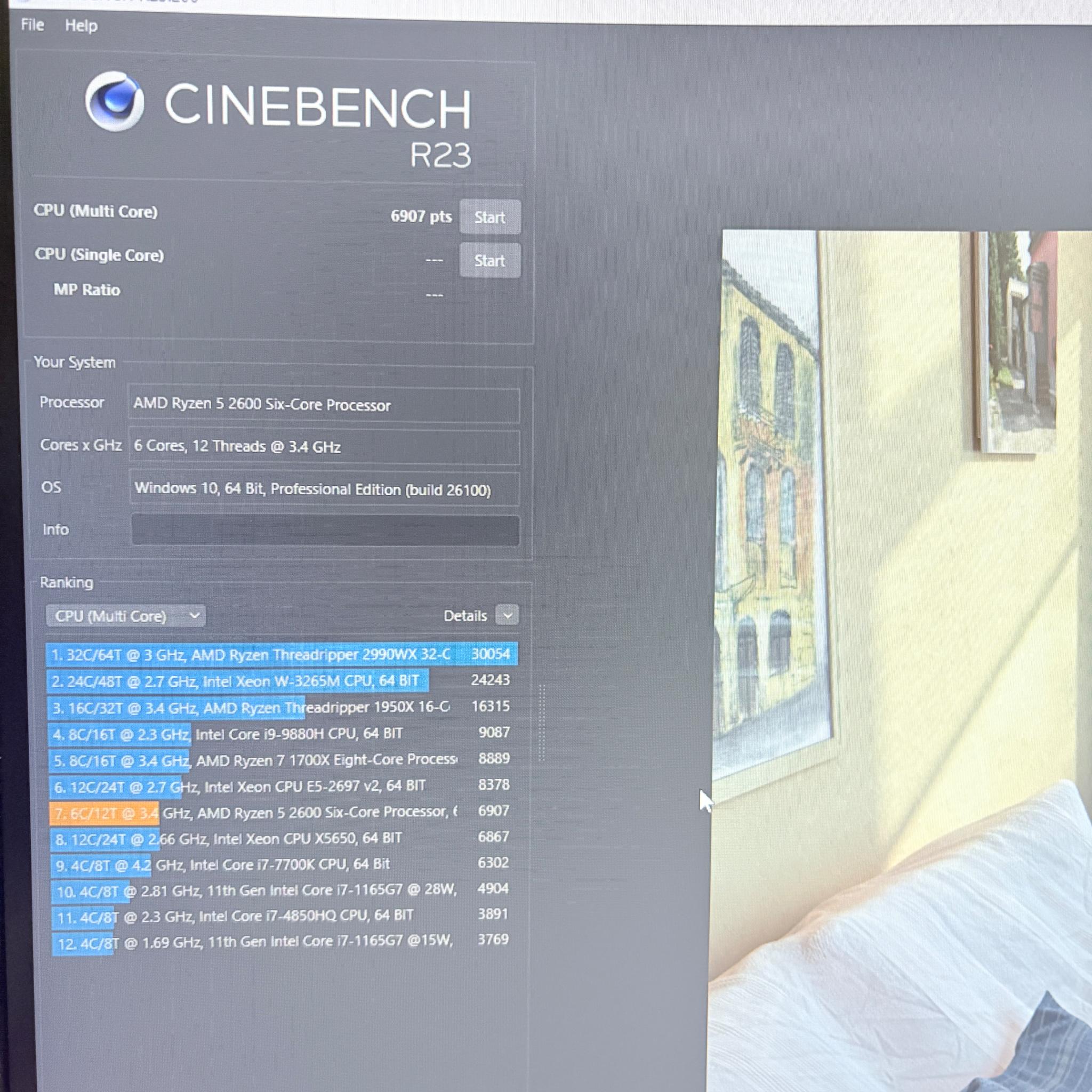Select ranking row AMD Ryzen 7 1700X
The height and width of the screenshot is (1092, 1092).
coord(282,760)
